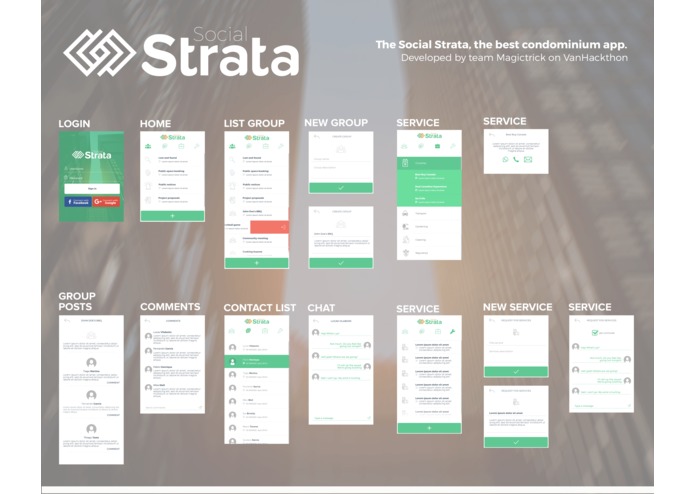Screen dimensions: 695x494
Task: Tap back arrow on empty New Group form
Action: [x=316, y=136]
